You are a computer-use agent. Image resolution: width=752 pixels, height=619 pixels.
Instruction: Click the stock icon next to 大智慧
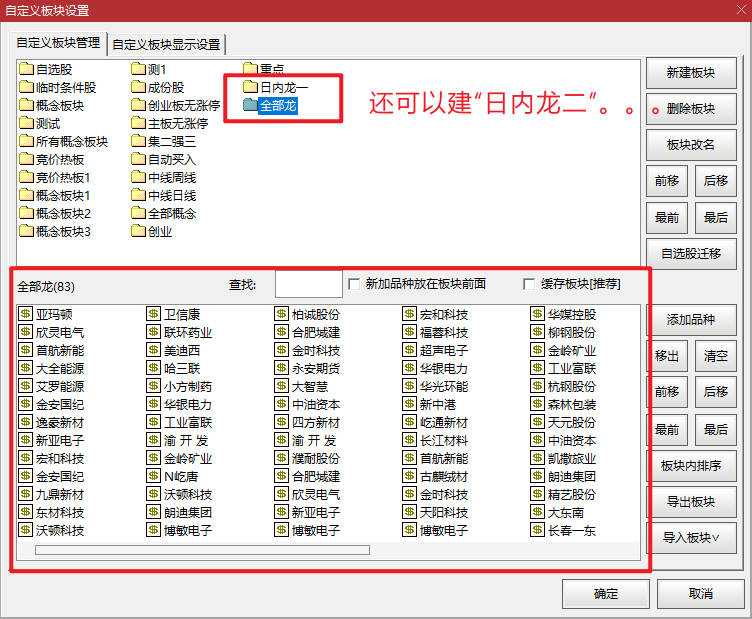(x=282, y=386)
